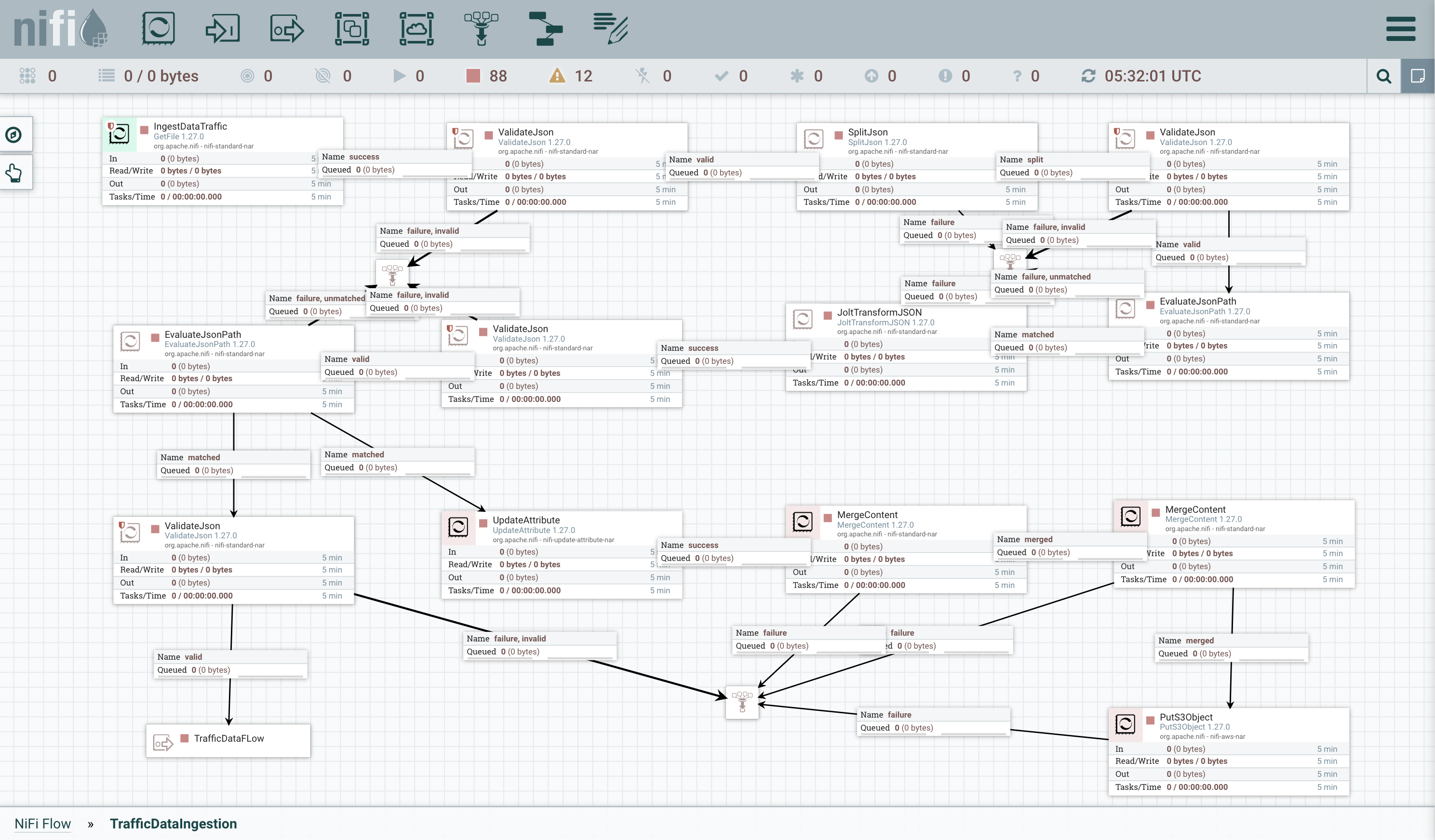Viewport: 1435px width, 840px height.
Task: Click the JoltTransformJSON processor title
Action: 879,312
